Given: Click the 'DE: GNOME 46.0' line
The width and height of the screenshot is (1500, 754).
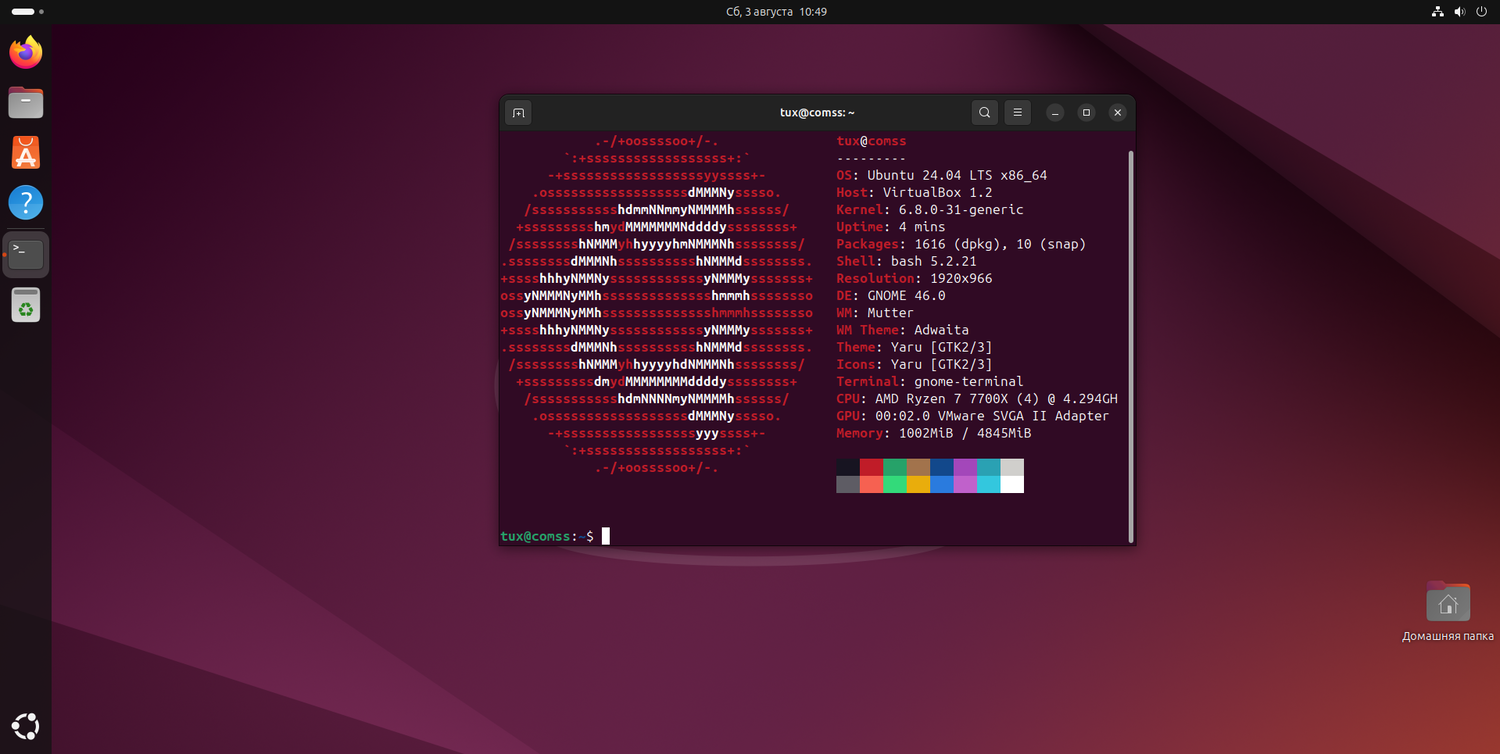Looking at the screenshot, I should click(x=891, y=296).
